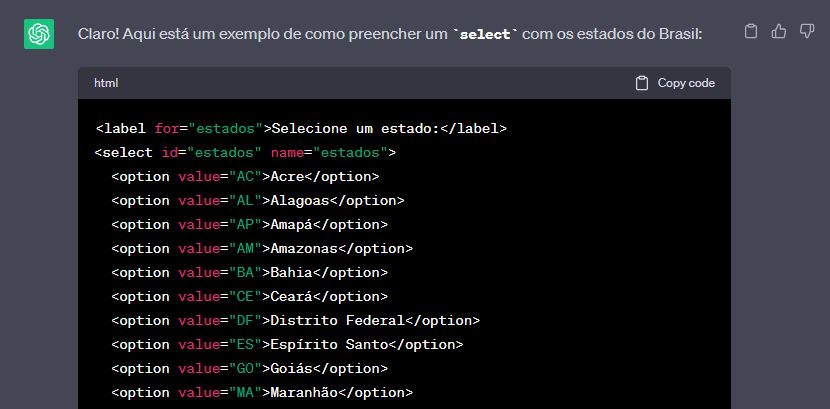Viewport: 830px width, 409px height.
Task: Give the response a thumbs down
Action: [807, 33]
